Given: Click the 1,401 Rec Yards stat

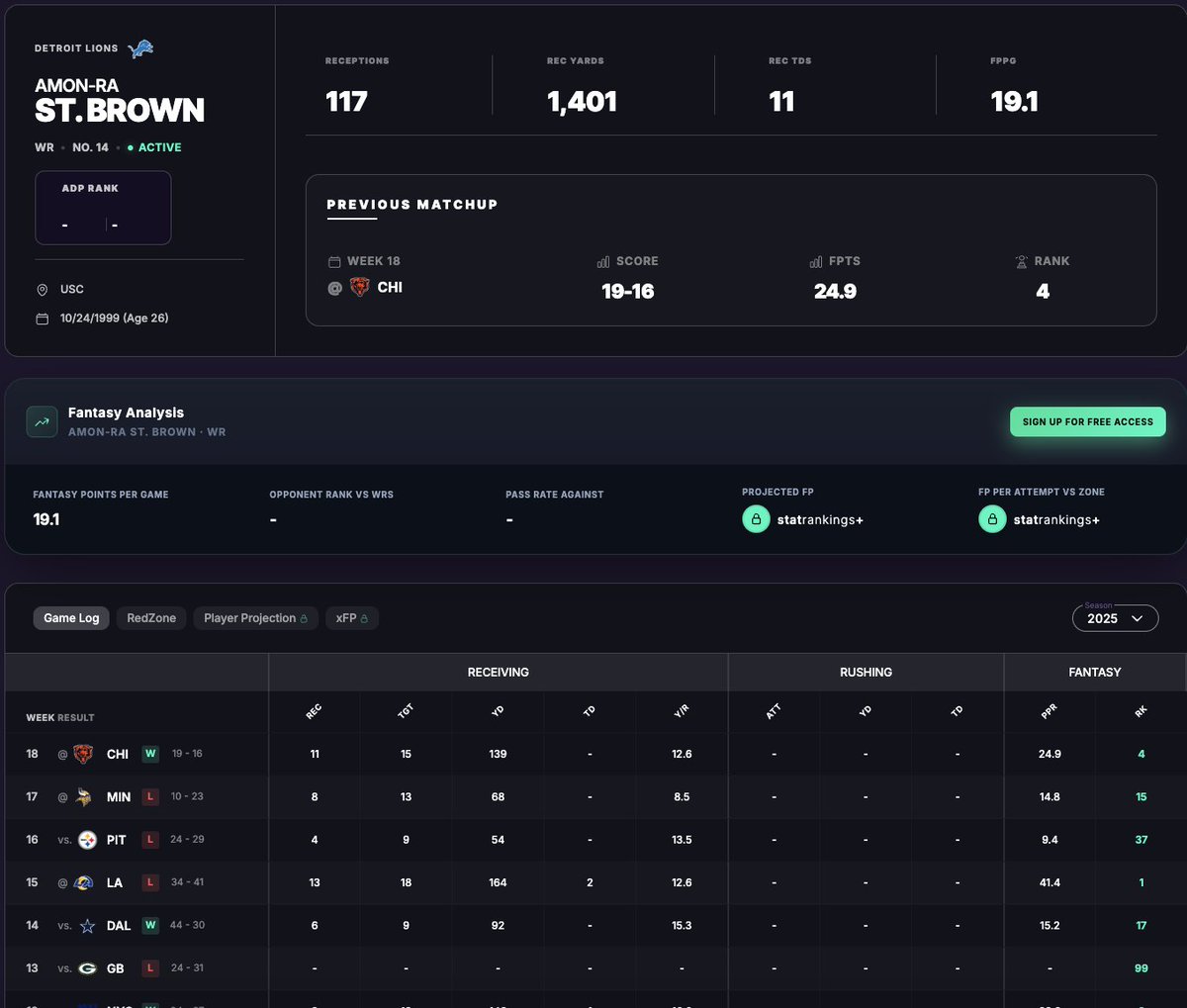Looking at the screenshot, I should tap(582, 102).
